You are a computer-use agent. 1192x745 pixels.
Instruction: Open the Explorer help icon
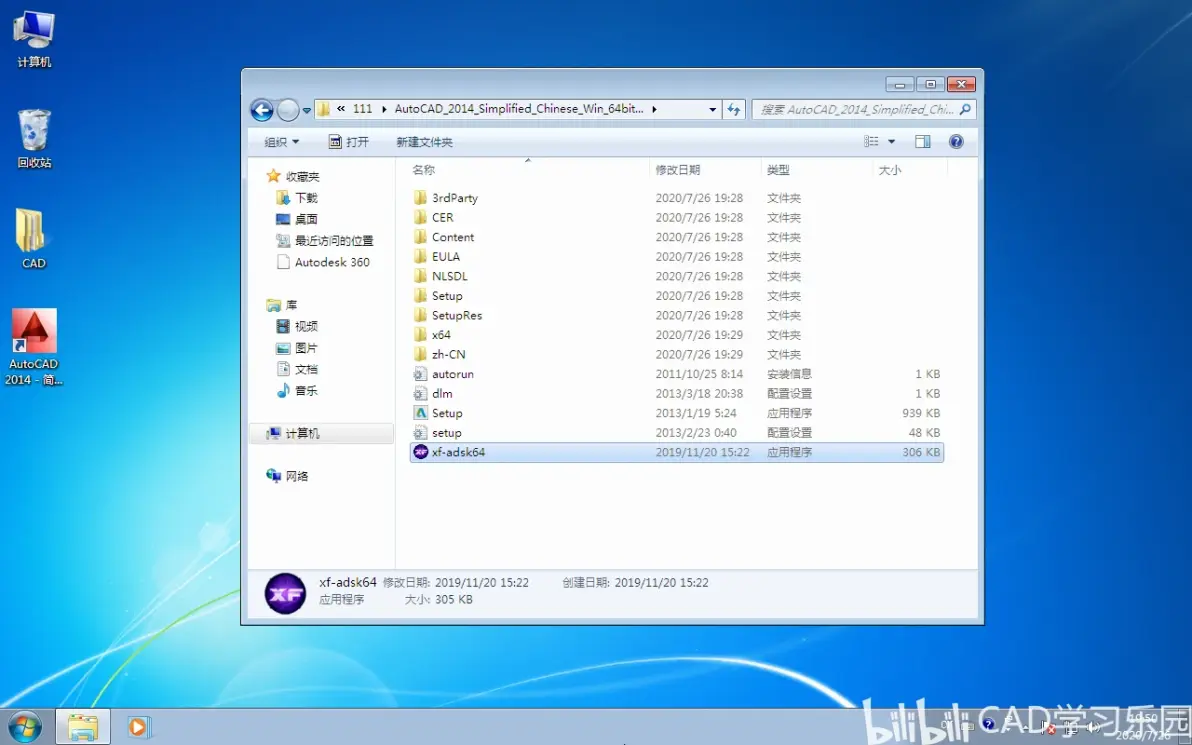pos(956,141)
